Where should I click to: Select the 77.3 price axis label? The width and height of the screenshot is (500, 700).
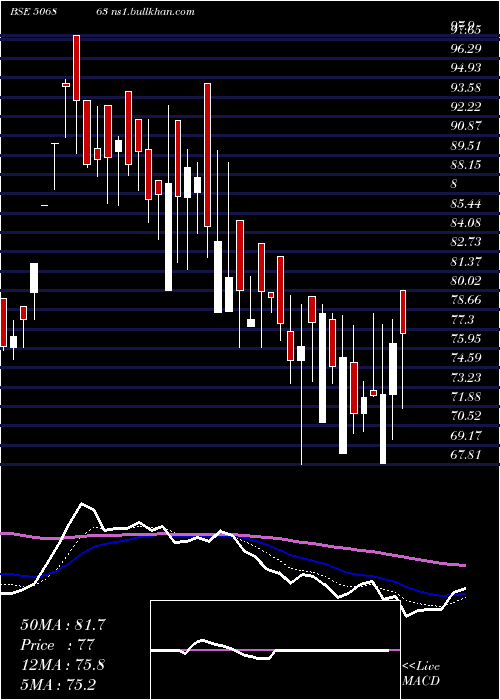click(x=462, y=320)
